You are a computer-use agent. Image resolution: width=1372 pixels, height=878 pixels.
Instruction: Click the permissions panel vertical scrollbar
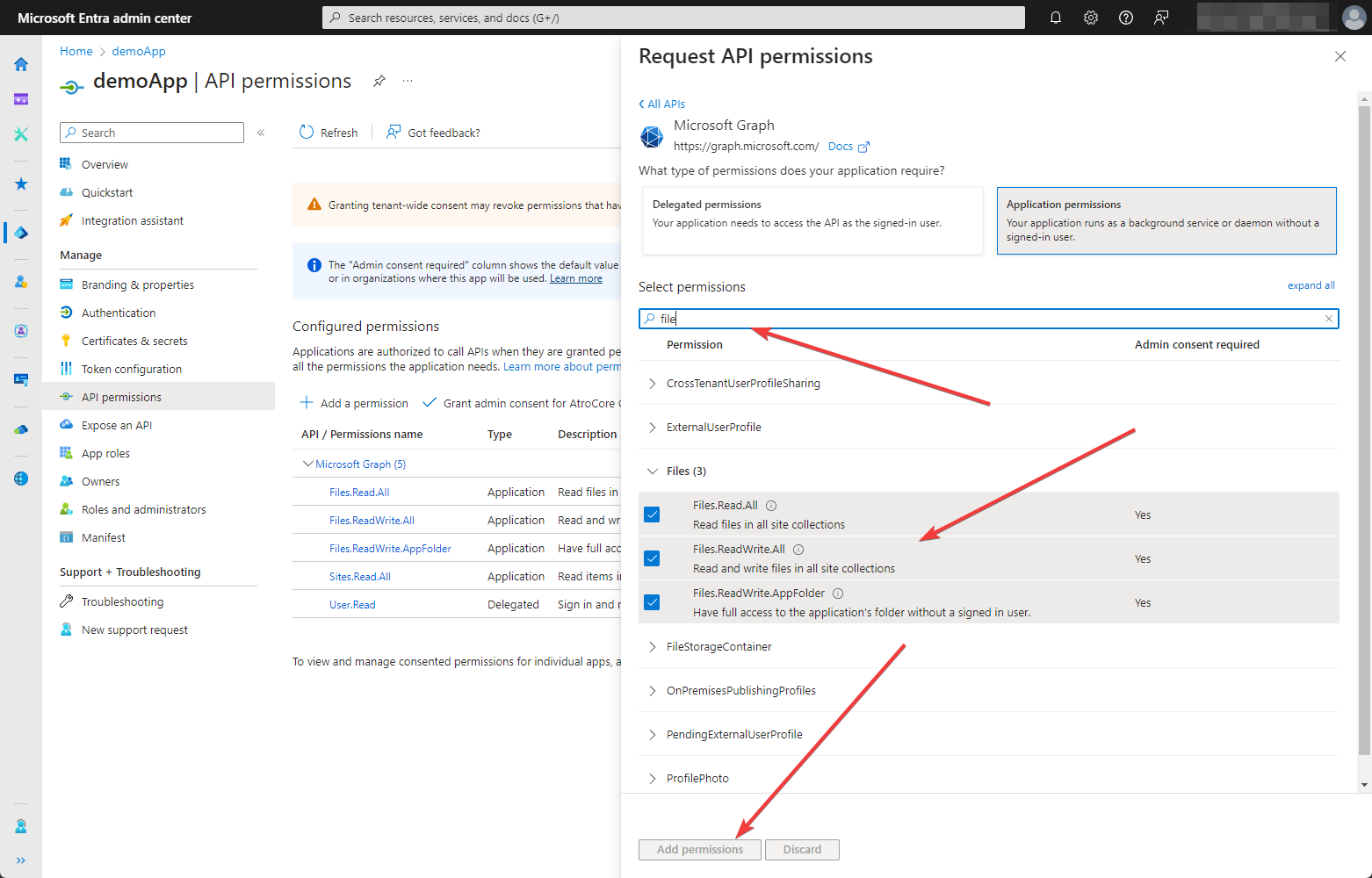(1363, 430)
